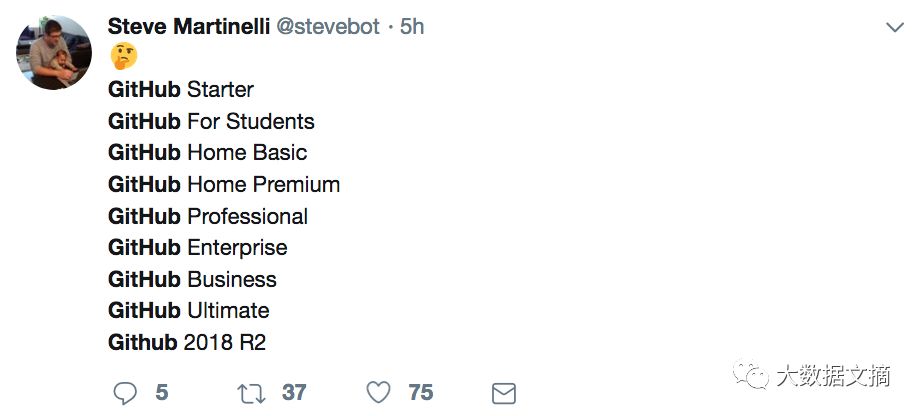
Task: Click the GitHub For Students line
Action: pos(211,121)
